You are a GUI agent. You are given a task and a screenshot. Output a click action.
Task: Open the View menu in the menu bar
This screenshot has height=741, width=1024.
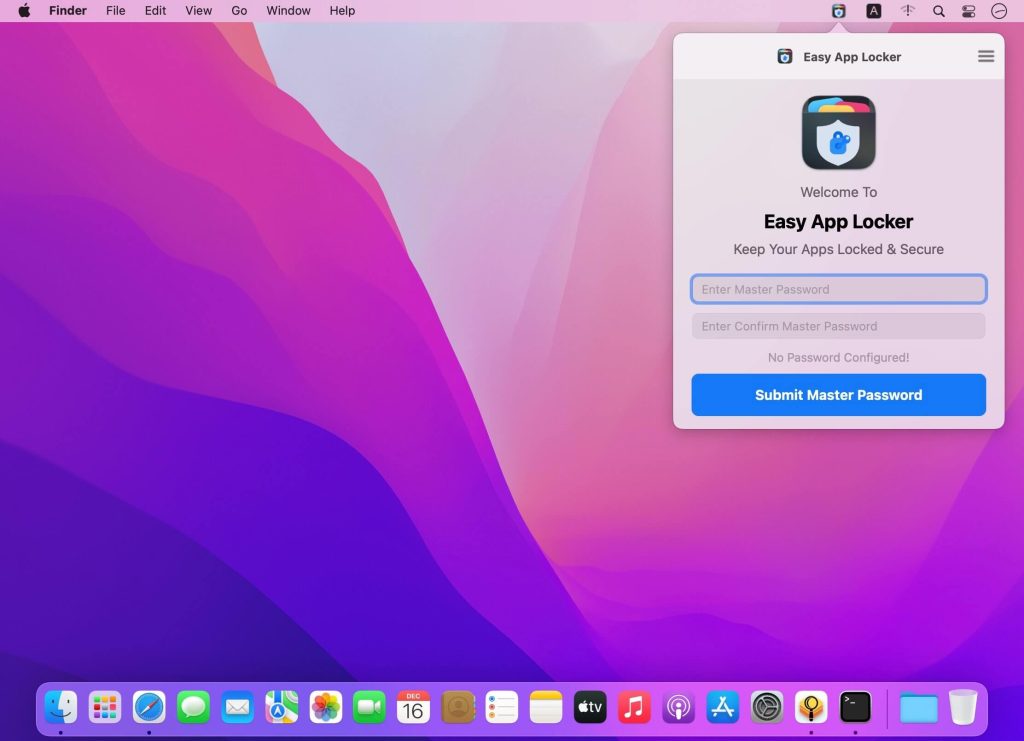click(198, 11)
